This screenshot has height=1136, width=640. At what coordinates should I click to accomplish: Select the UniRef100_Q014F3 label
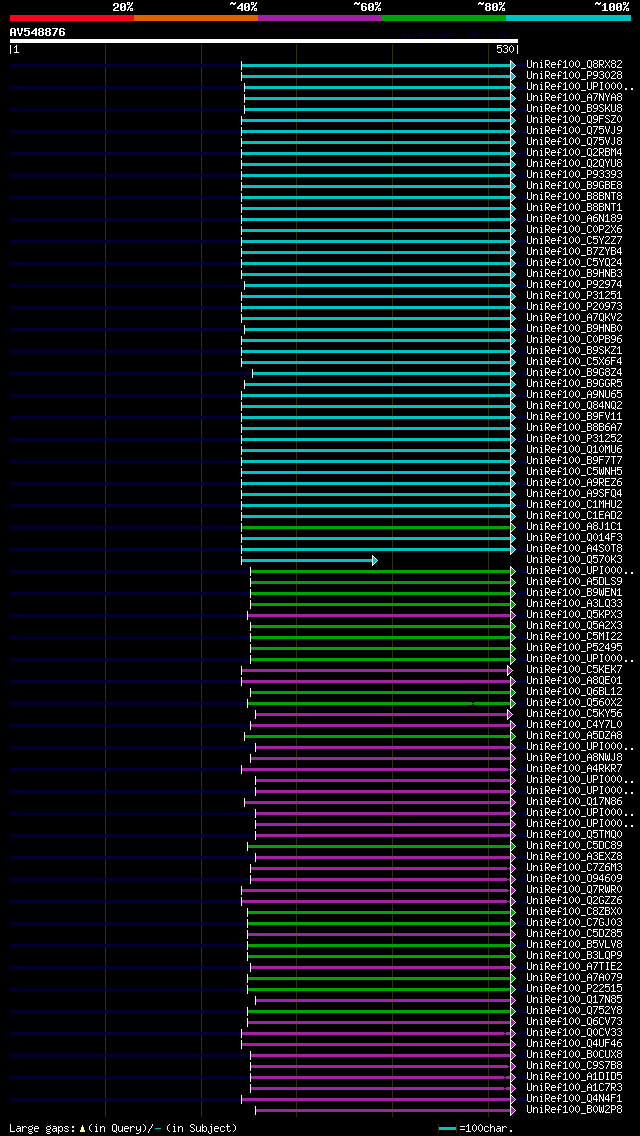click(574, 538)
